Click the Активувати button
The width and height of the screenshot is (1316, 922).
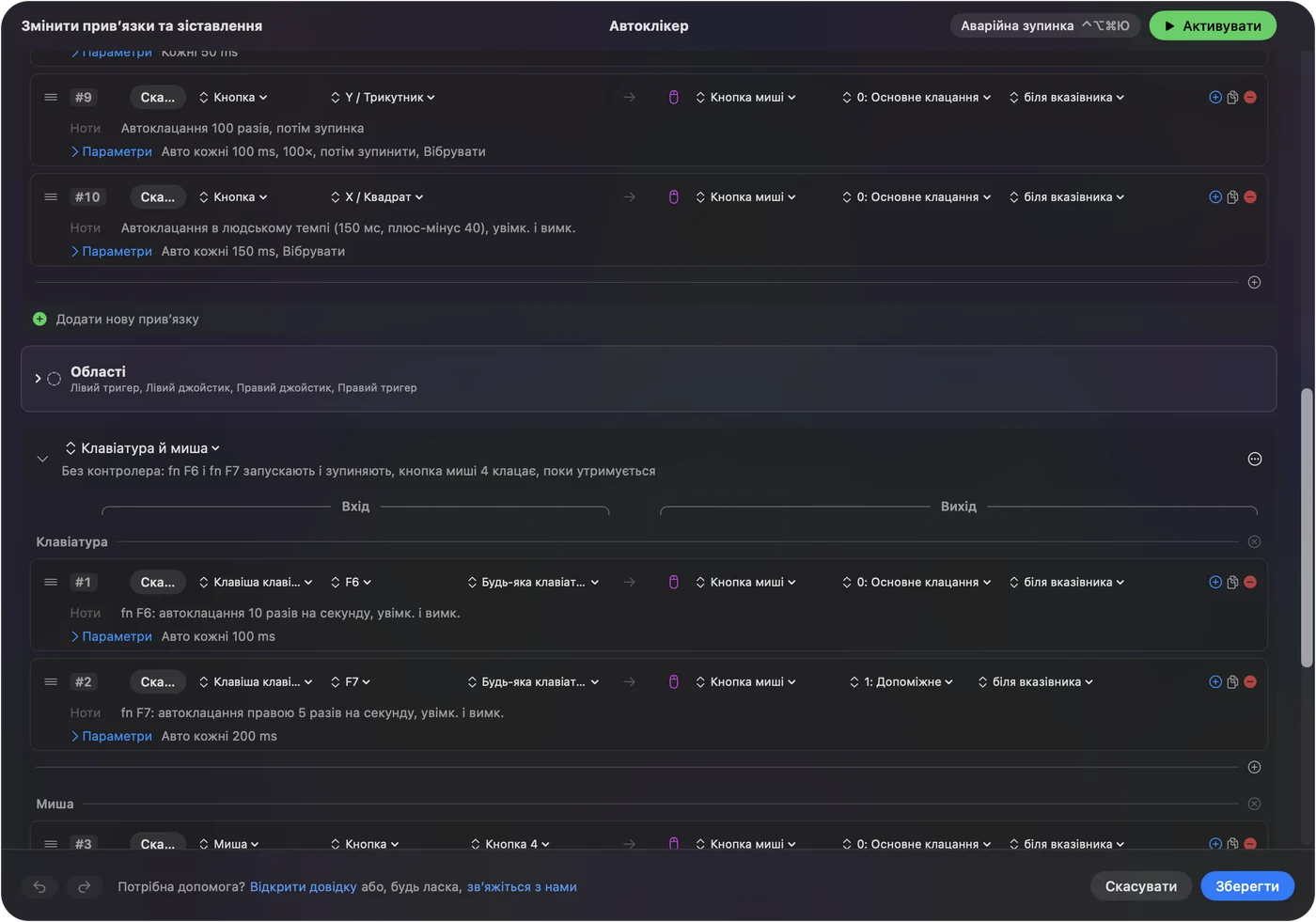point(1213,26)
